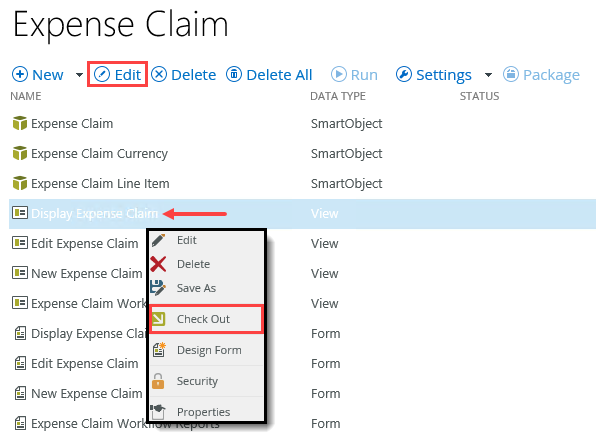Sort by the DATA TYPE column header
This screenshot has height=441, width=596.
point(338,96)
